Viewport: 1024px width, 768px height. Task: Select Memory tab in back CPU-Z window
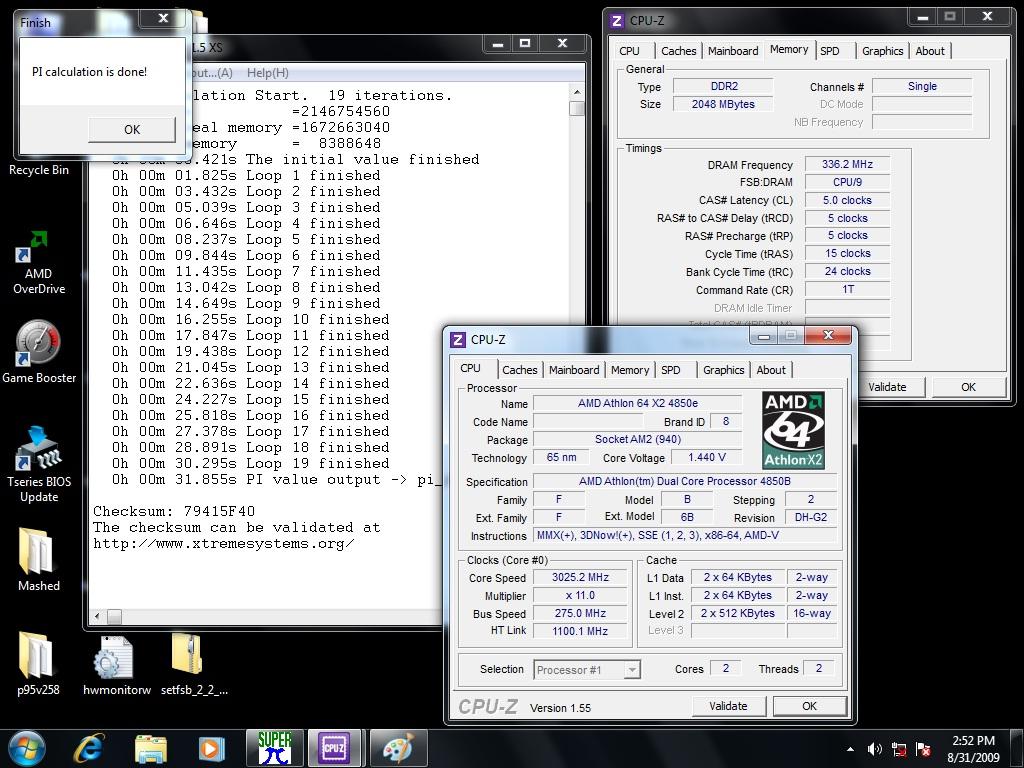click(x=789, y=49)
